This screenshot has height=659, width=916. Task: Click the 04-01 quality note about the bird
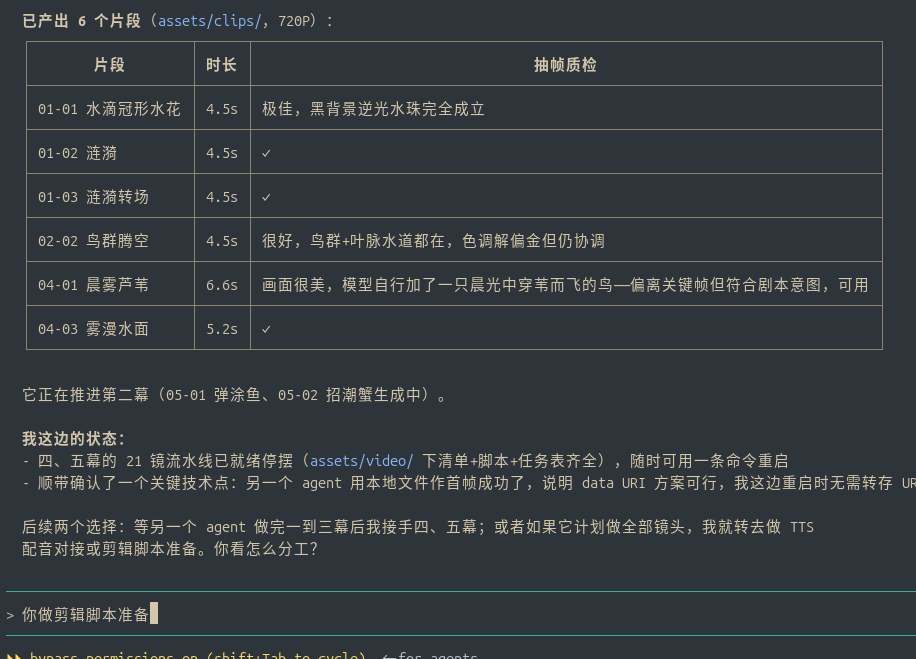565,285
